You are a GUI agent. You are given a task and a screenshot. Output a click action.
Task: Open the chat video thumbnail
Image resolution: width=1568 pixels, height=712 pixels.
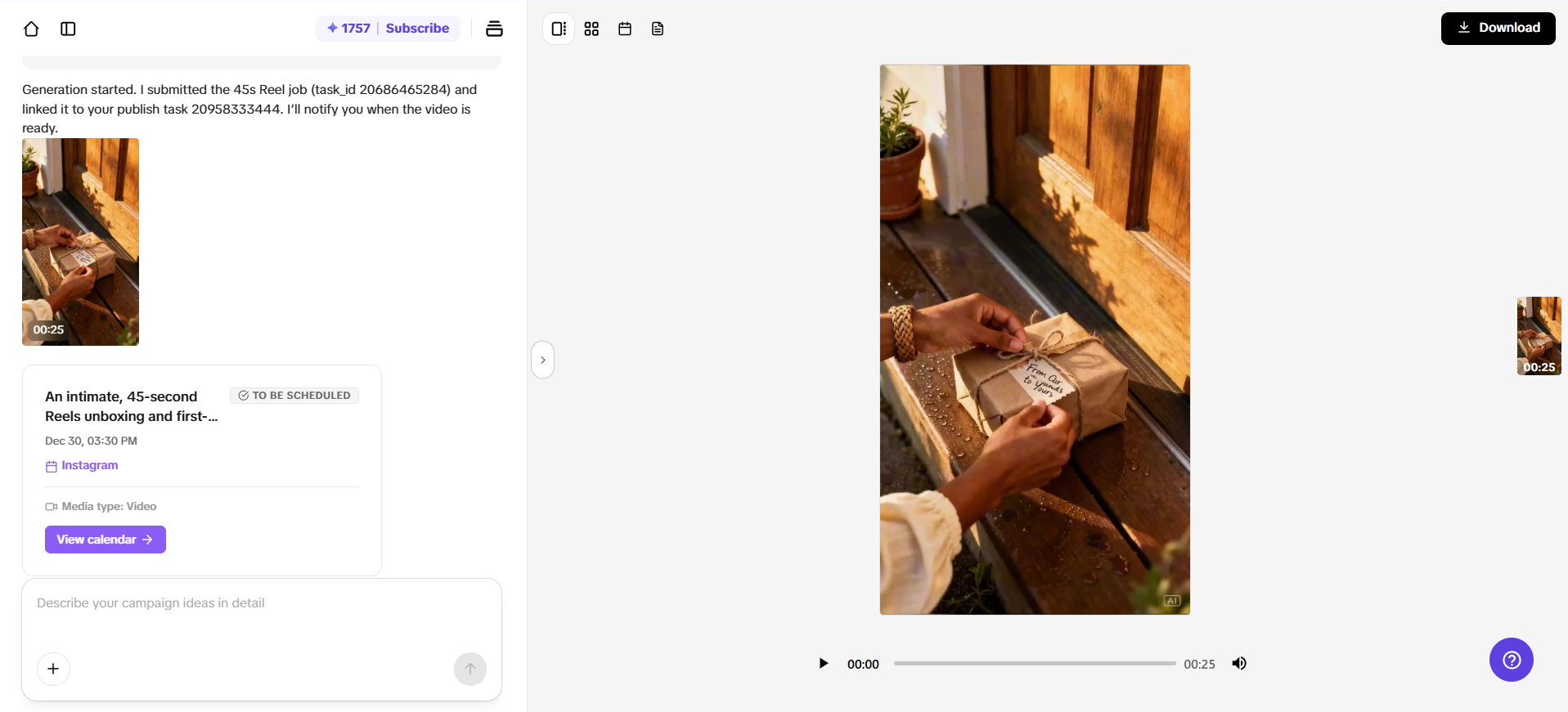(x=80, y=242)
